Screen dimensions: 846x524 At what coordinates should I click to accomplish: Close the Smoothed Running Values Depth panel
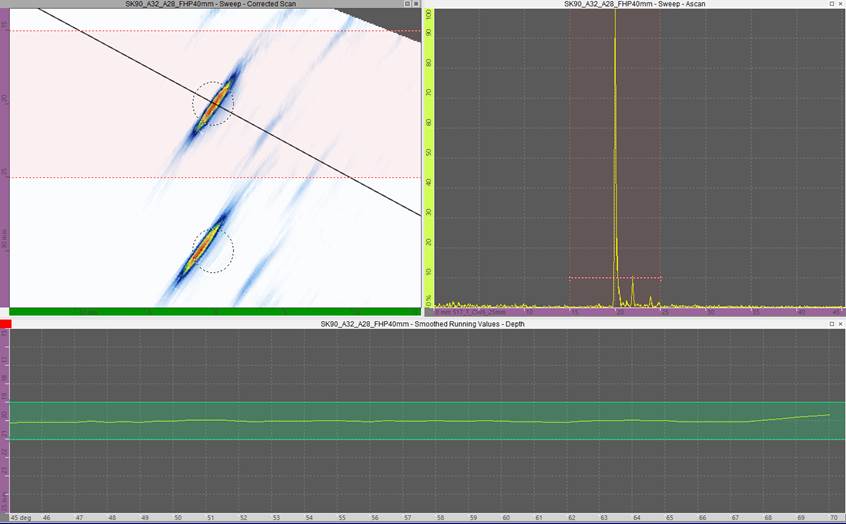[x=842, y=324]
